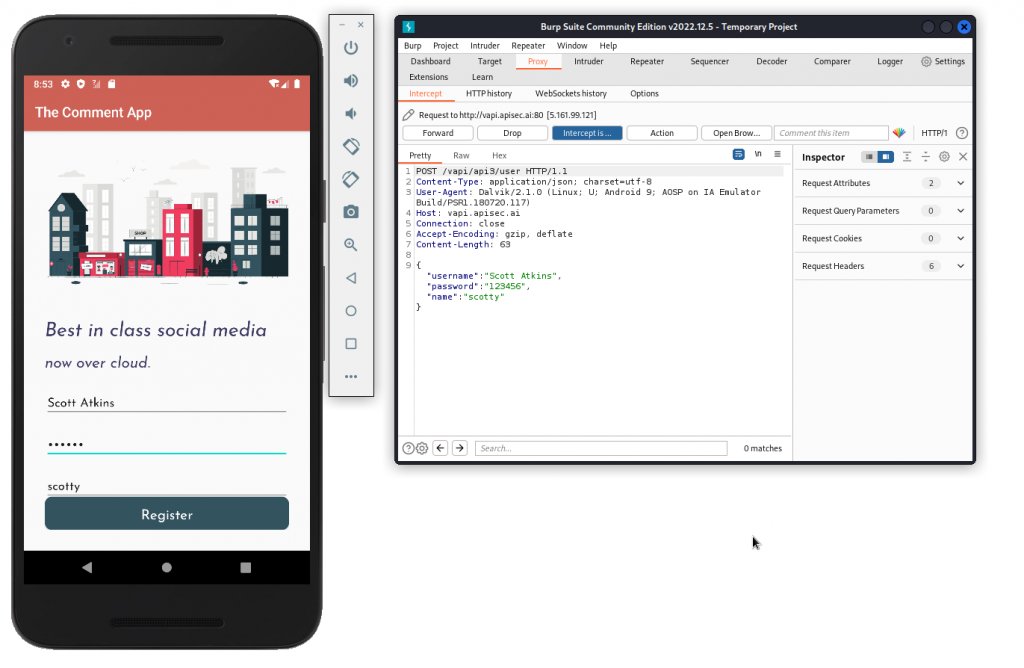Switch Inspector to the left layout toggle
The image size is (1024, 668).
(869, 157)
